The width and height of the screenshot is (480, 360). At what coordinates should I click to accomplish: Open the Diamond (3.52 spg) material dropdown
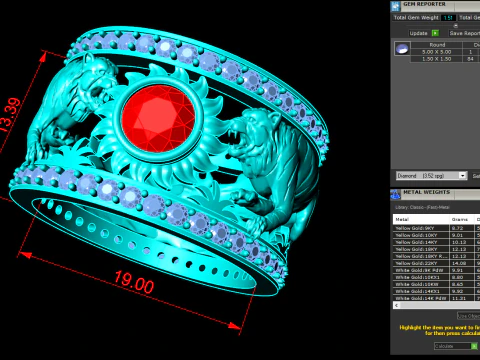(431, 176)
